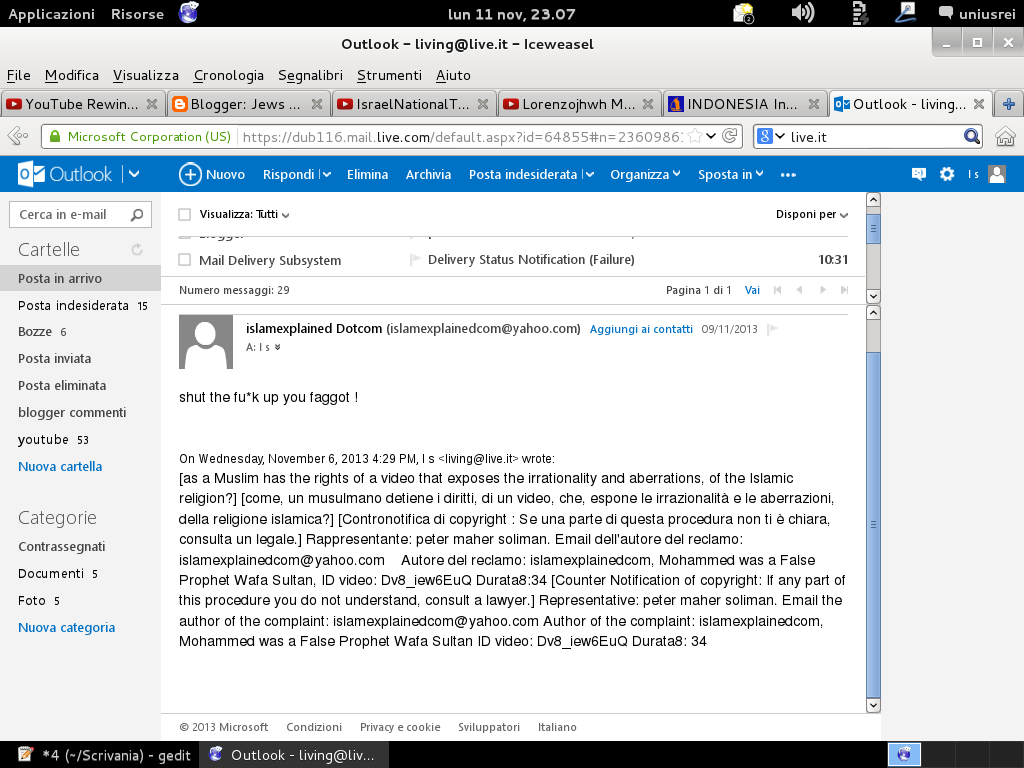
Task: Click Nuova categoria link
Action: (x=67, y=627)
